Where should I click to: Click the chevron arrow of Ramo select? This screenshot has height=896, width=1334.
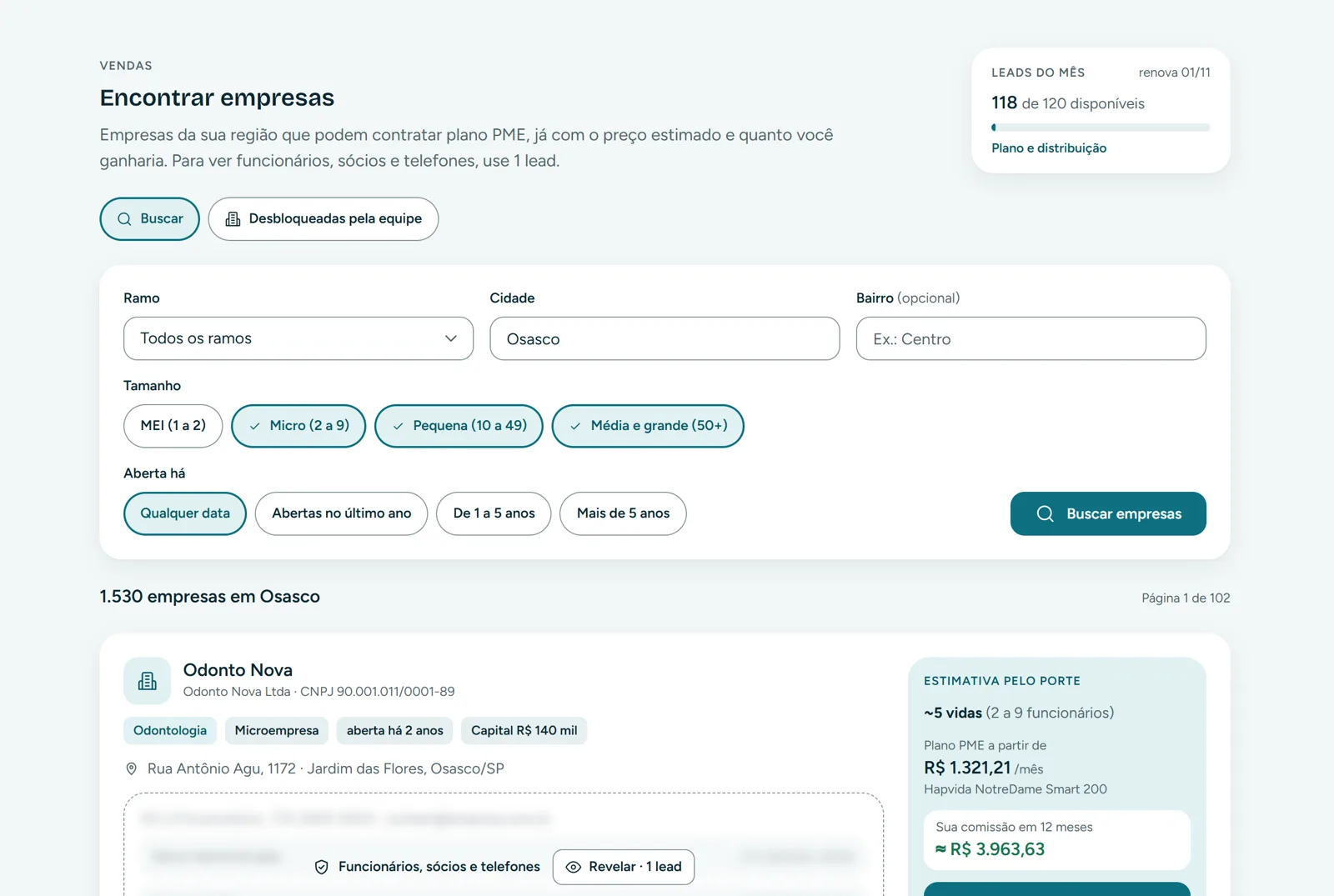(451, 338)
